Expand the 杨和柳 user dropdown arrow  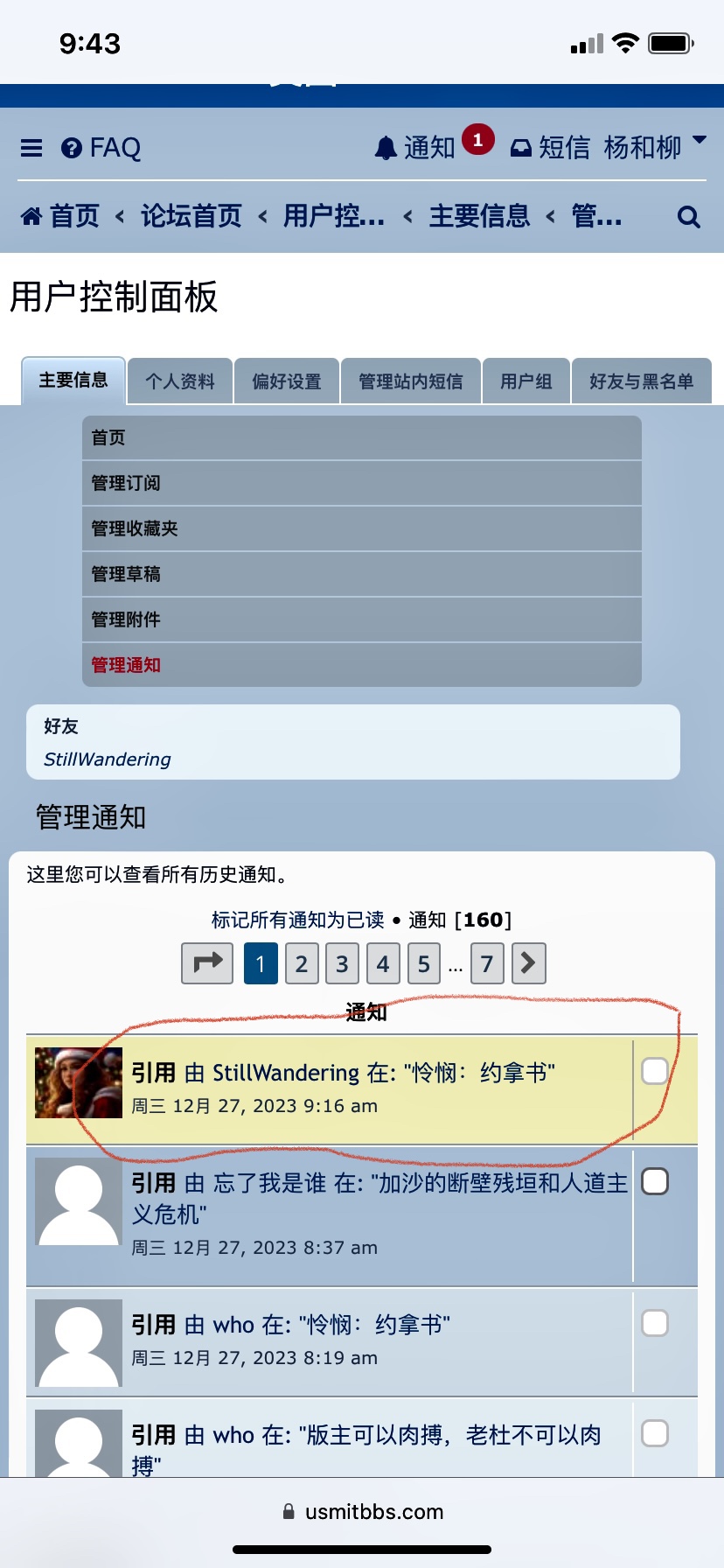(699, 140)
